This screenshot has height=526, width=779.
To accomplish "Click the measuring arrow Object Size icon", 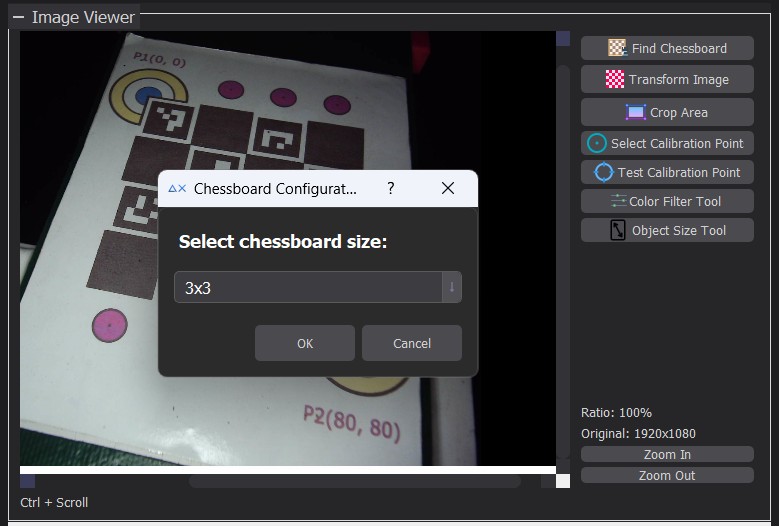I will 618,230.
